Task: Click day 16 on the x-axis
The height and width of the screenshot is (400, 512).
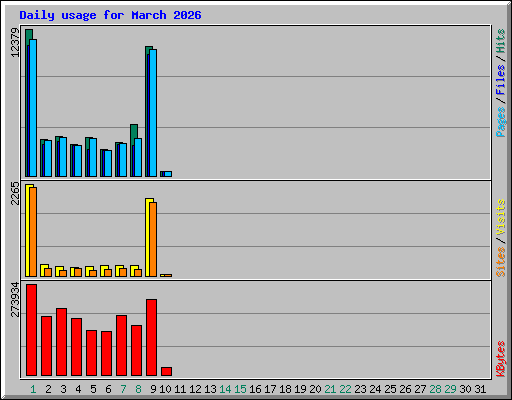Action: click(x=255, y=389)
